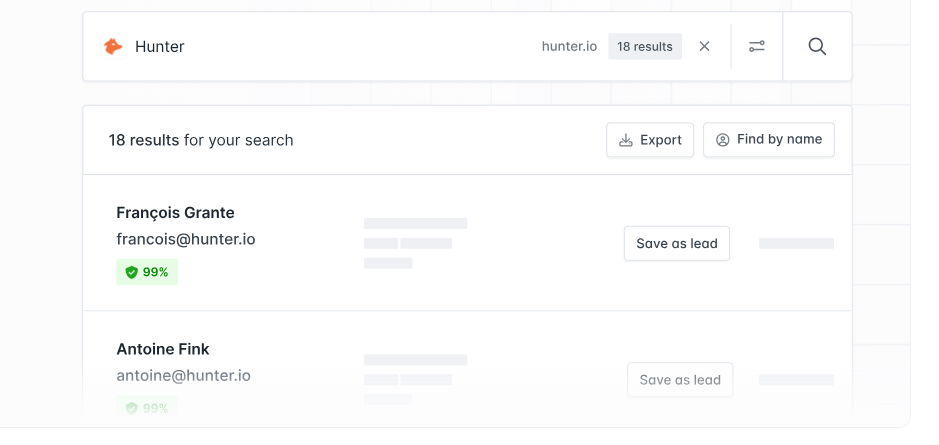Clear the search with the X icon

pyautogui.click(x=705, y=46)
